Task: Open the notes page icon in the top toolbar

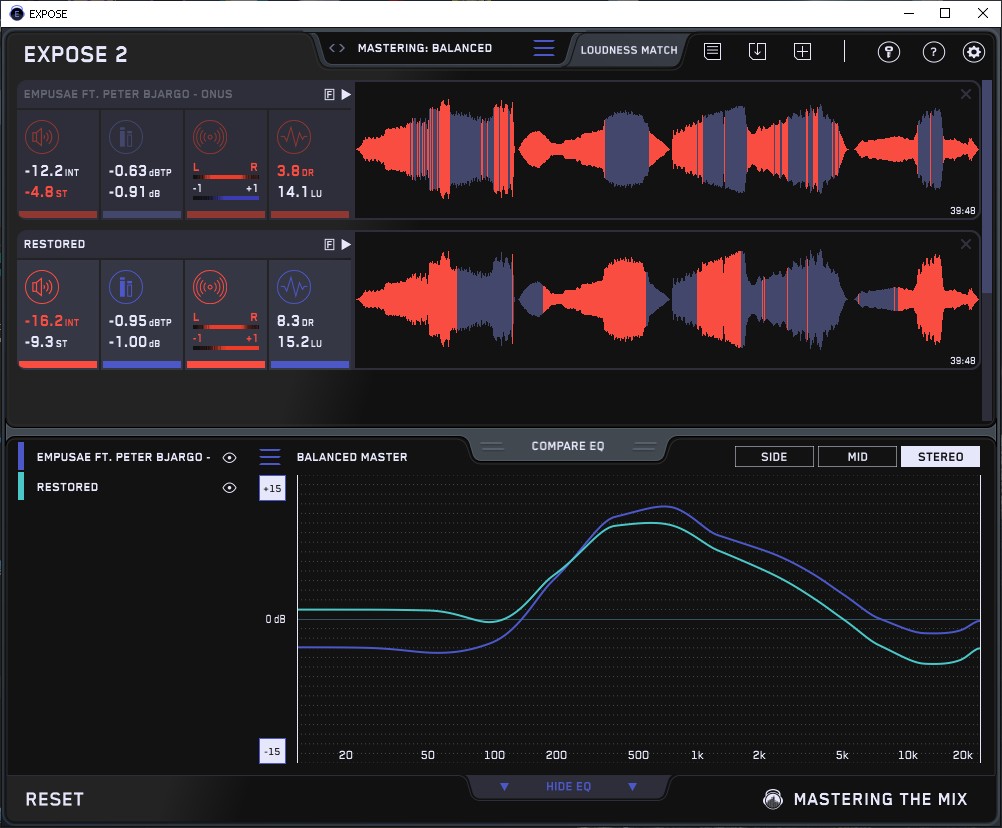Action: click(x=713, y=52)
